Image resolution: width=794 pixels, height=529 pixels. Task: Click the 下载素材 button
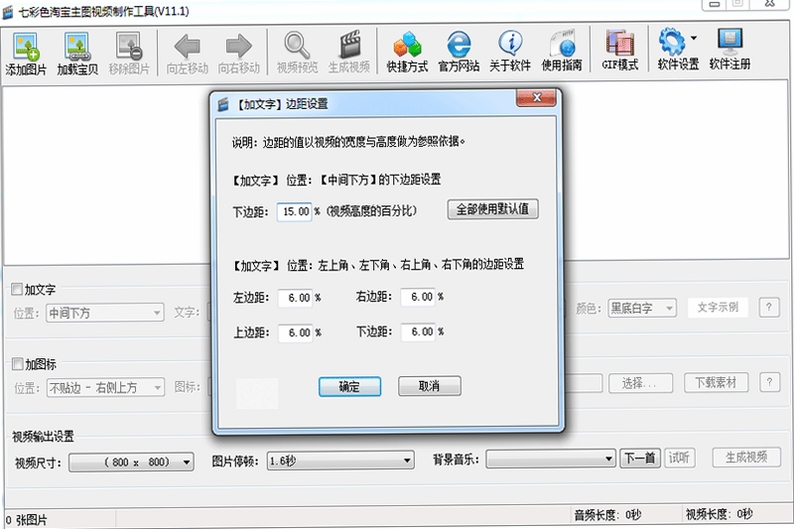(716, 382)
